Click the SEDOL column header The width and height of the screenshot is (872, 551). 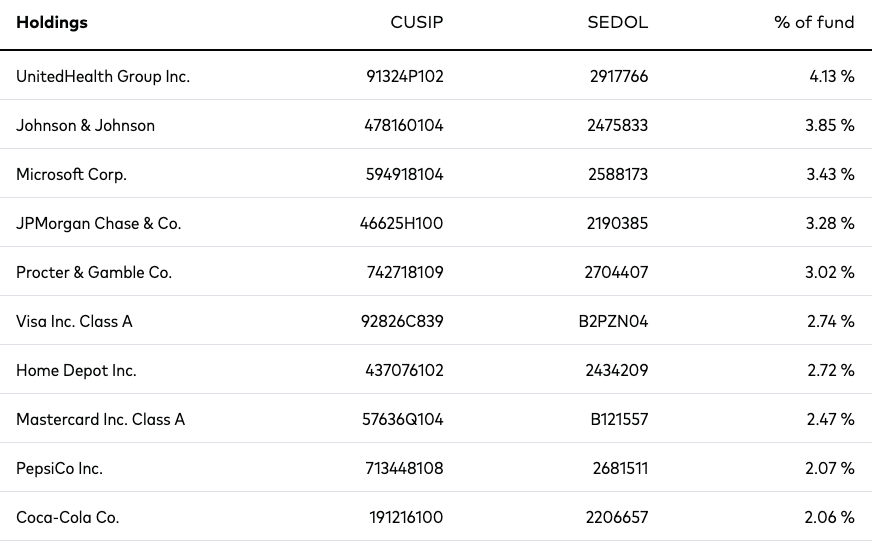click(x=617, y=22)
